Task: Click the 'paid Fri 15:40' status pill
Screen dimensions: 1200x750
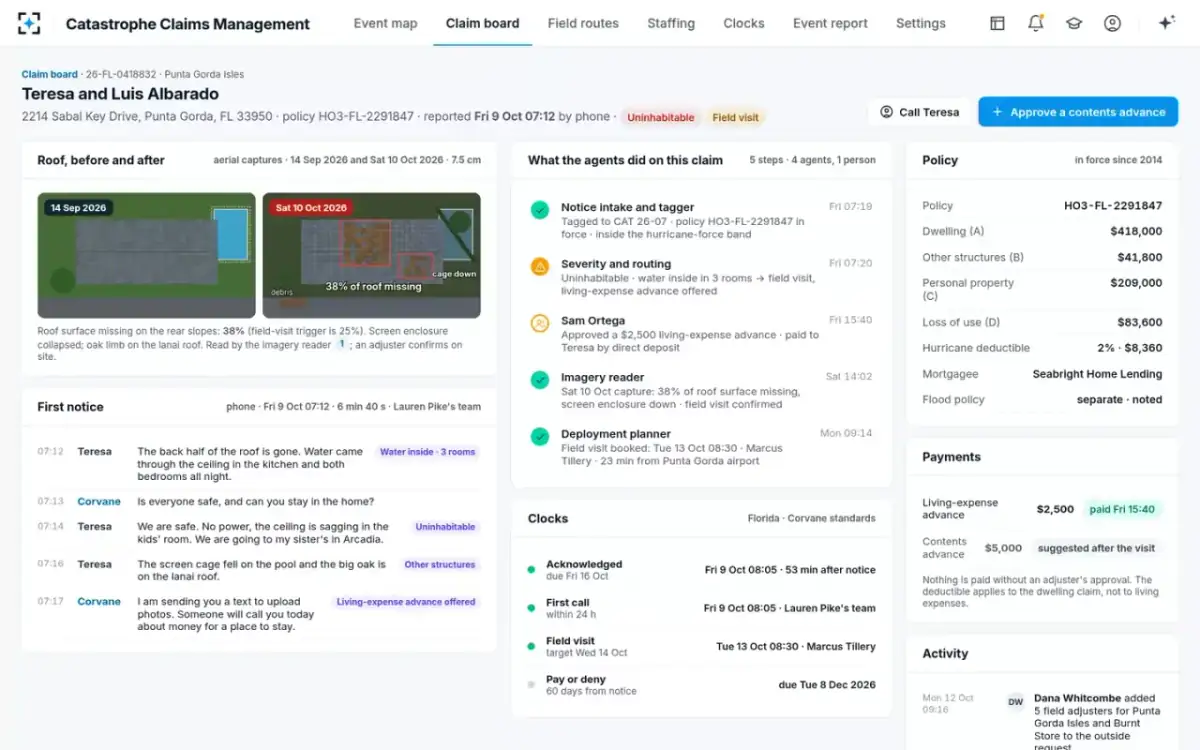Action: tap(1122, 509)
